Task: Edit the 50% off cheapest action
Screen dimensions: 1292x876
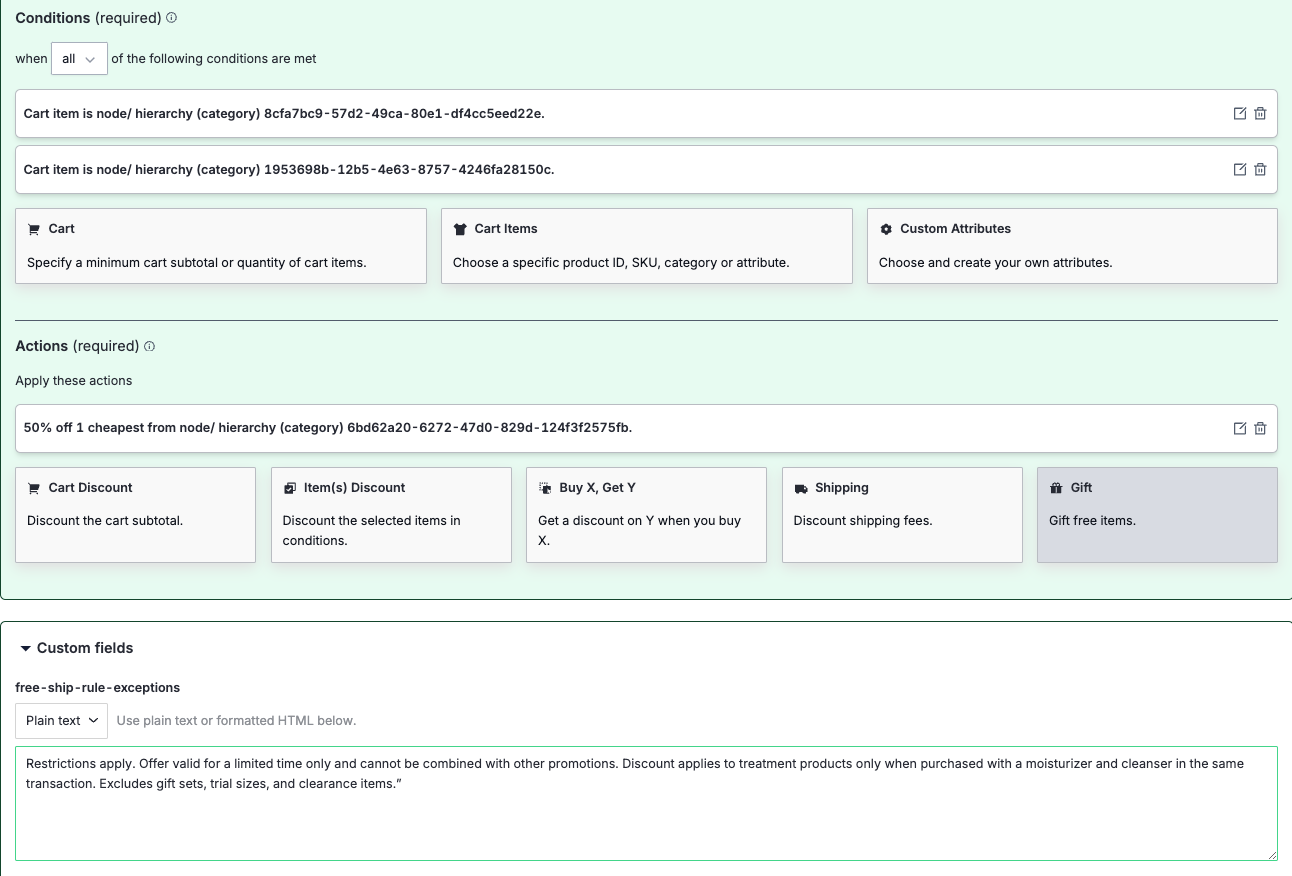Action: [1240, 428]
